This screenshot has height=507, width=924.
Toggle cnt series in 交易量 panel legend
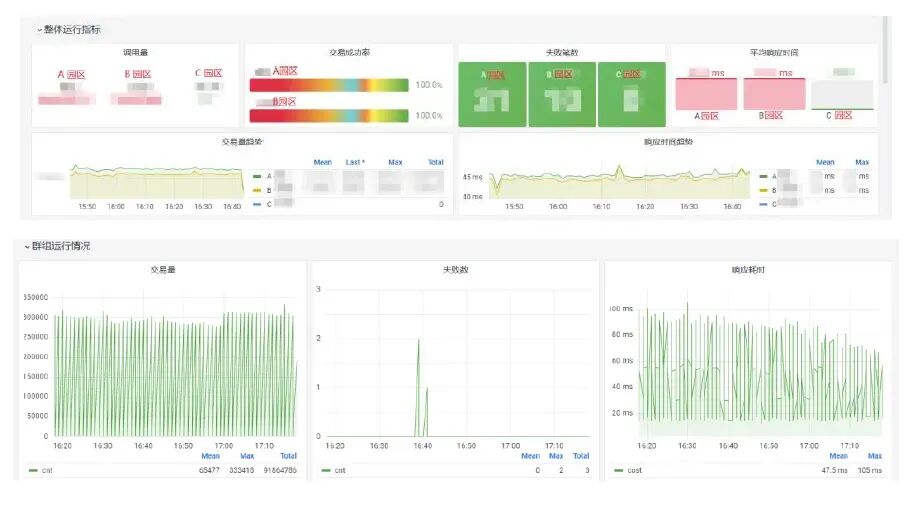pos(47,470)
